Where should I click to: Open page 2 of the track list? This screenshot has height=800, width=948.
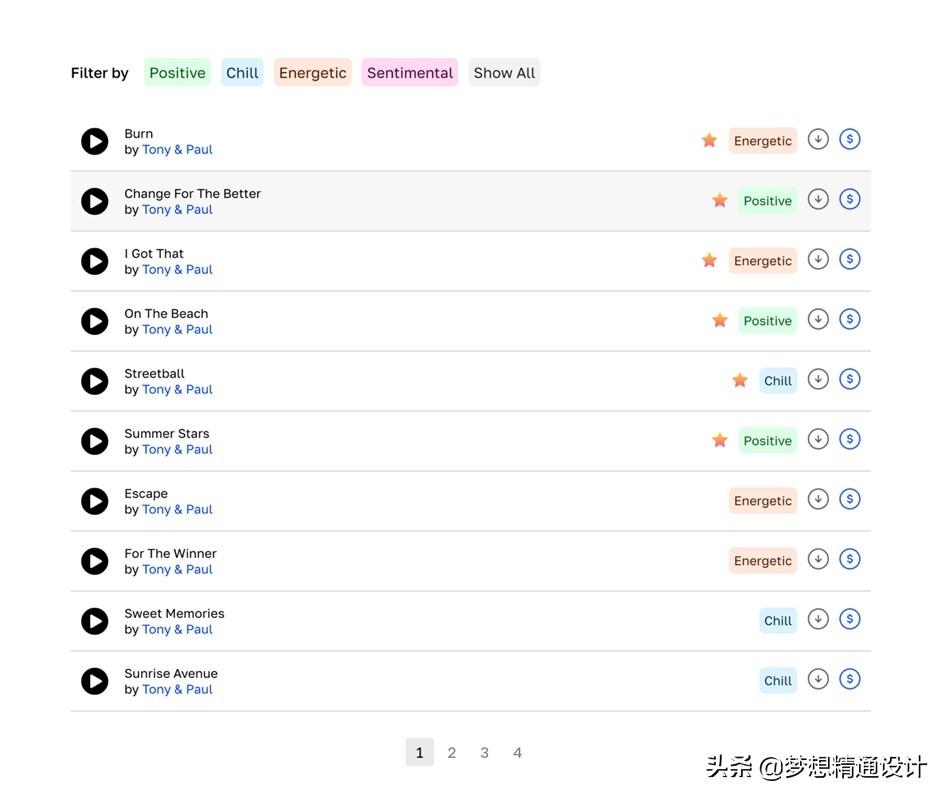click(452, 752)
